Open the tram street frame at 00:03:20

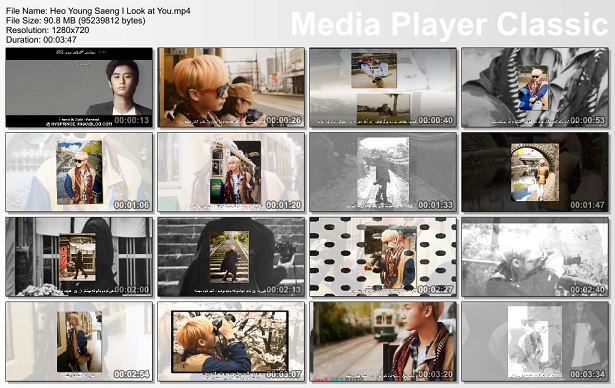[383, 341]
